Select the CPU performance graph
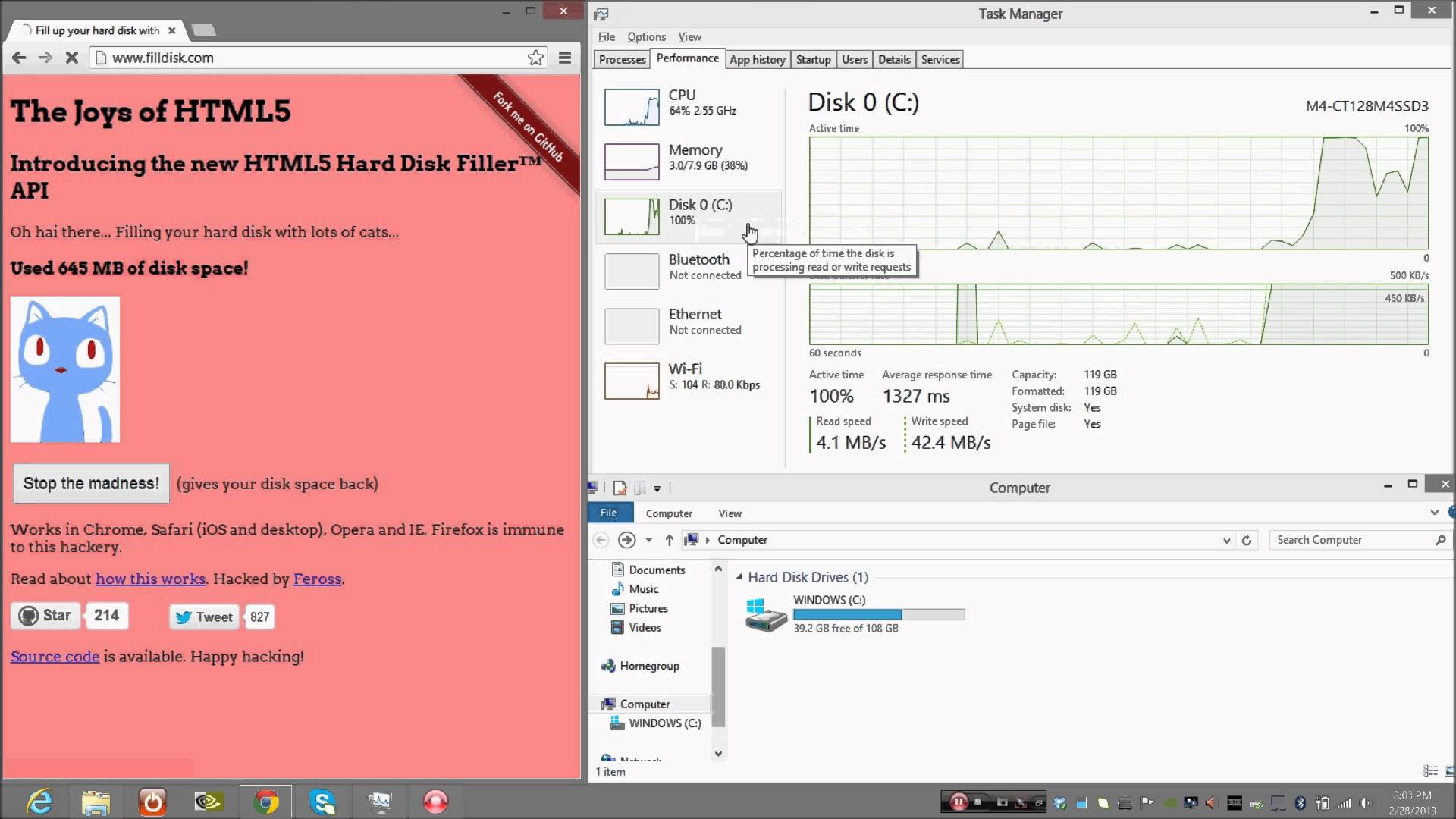Viewport: 1456px width, 819px height. [x=632, y=107]
